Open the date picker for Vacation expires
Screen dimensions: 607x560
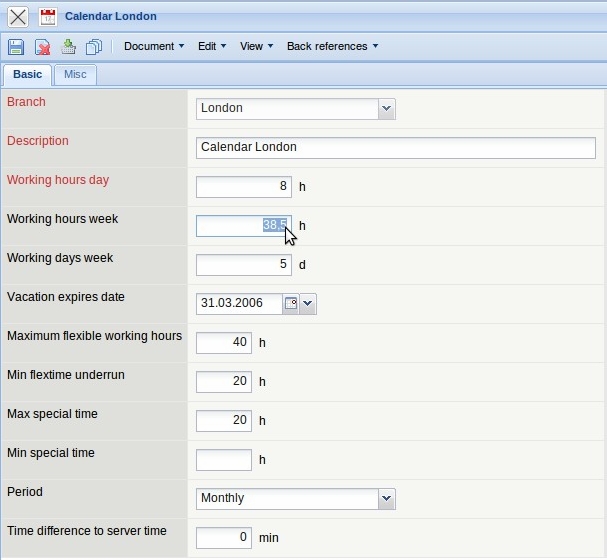291,304
